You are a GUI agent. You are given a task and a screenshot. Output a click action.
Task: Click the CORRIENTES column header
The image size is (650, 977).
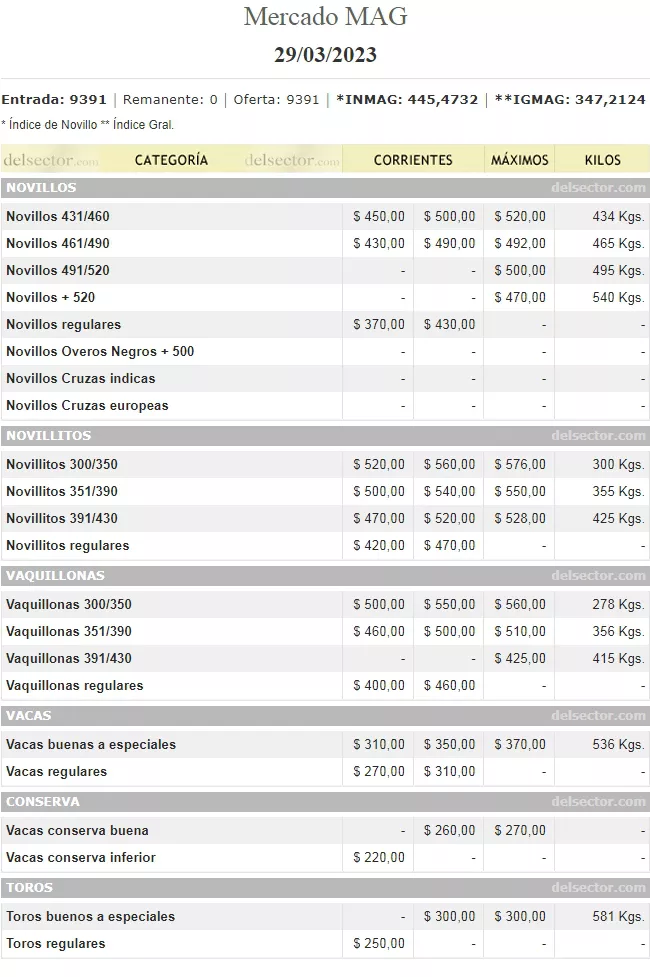pyautogui.click(x=413, y=160)
